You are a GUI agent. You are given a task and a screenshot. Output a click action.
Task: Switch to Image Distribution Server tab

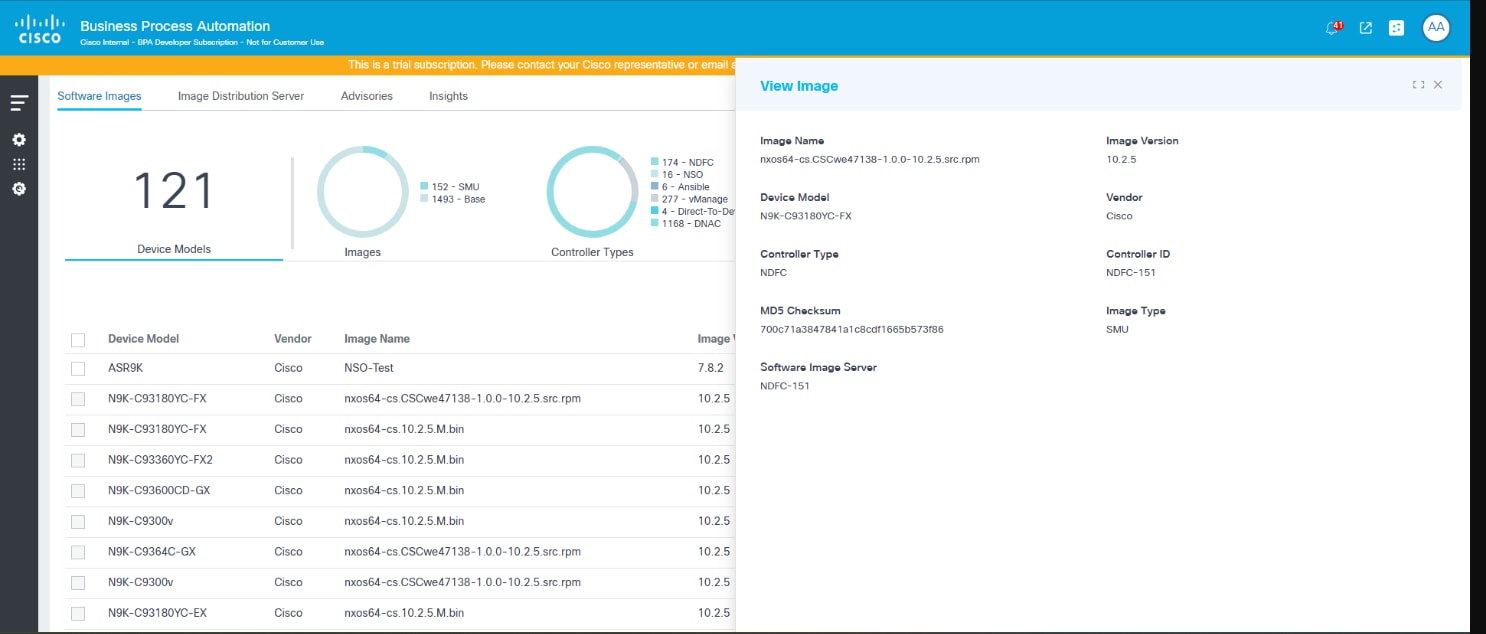[x=241, y=96]
